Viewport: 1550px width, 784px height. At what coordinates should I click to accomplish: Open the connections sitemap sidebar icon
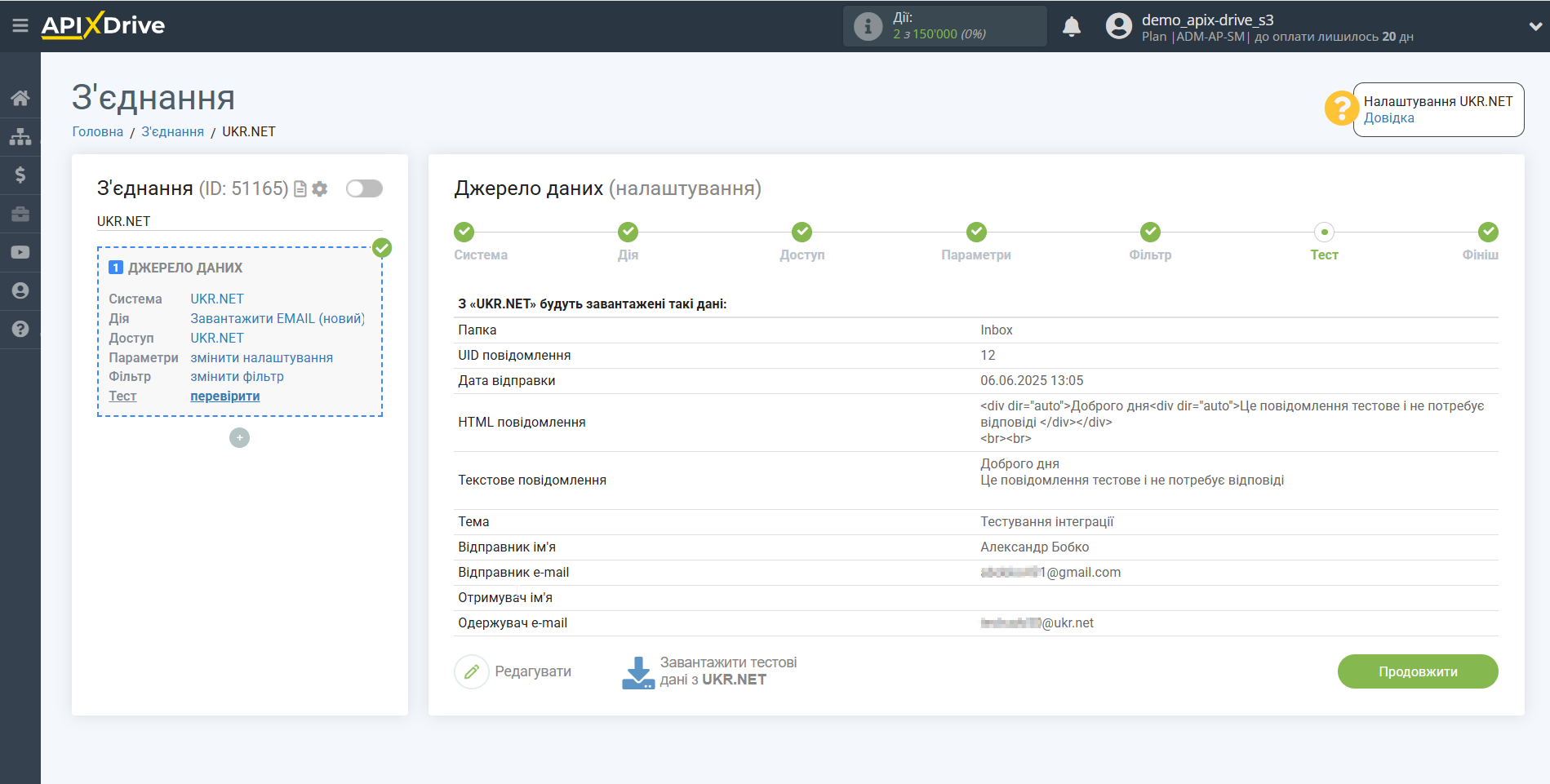click(20, 136)
